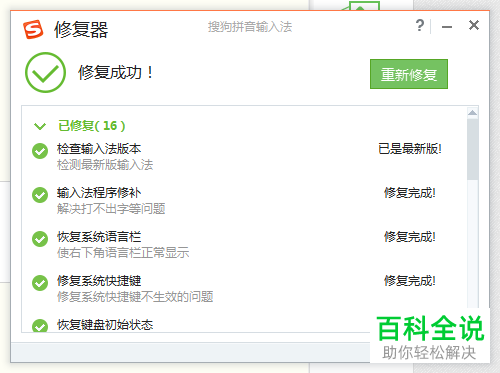Click 修复完成! status for 修复系统快捷键
Image resolution: width=500 pixels, height=373 pixels.
pyautogui.click(x=410, y=281)
